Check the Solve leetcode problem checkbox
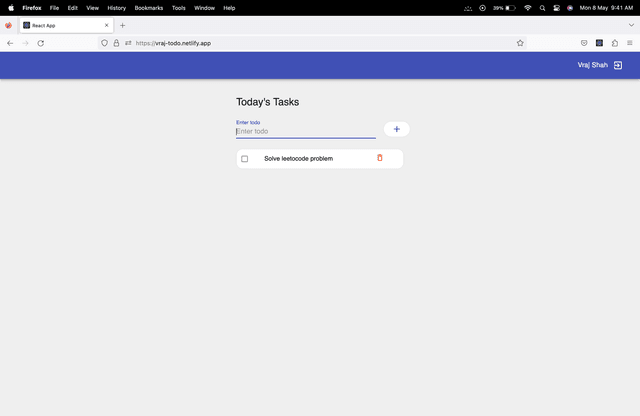 coord(245,159)
